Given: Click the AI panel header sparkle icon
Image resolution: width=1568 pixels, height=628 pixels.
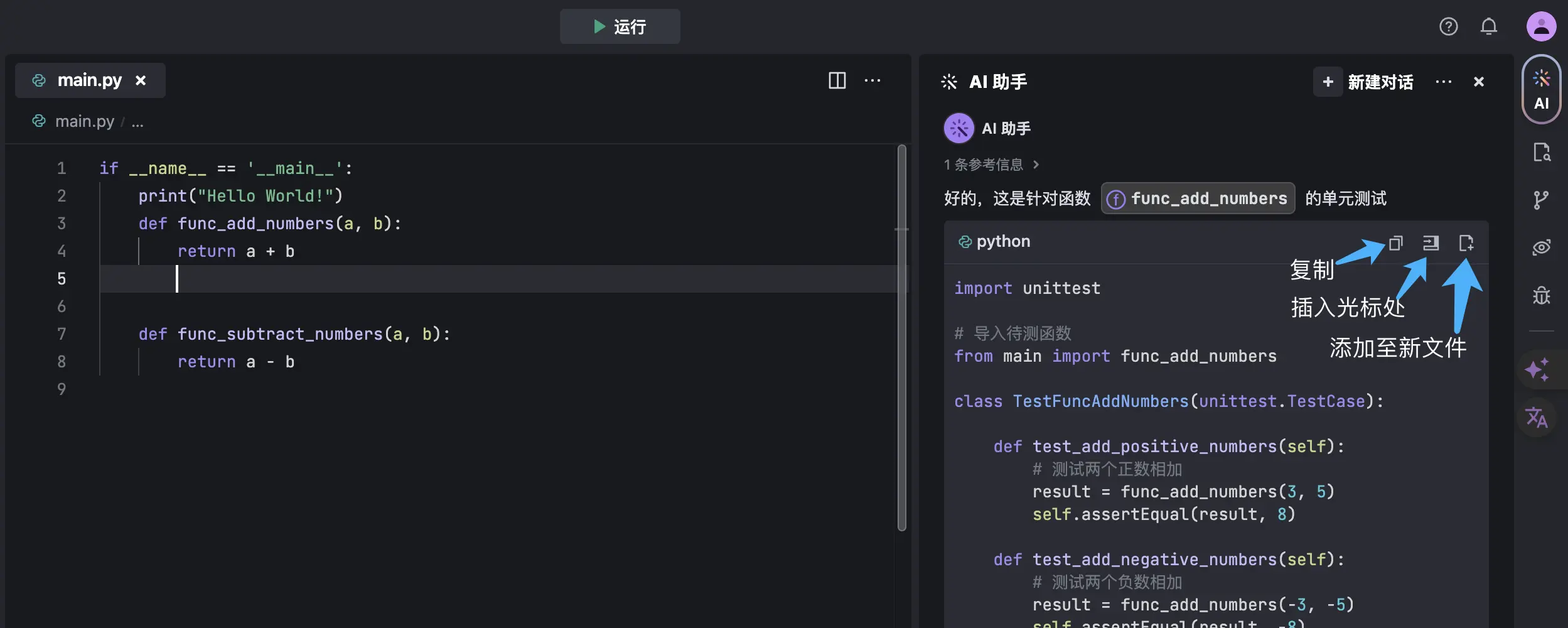Looking at the screenshot, I should [x=949, y=82].
